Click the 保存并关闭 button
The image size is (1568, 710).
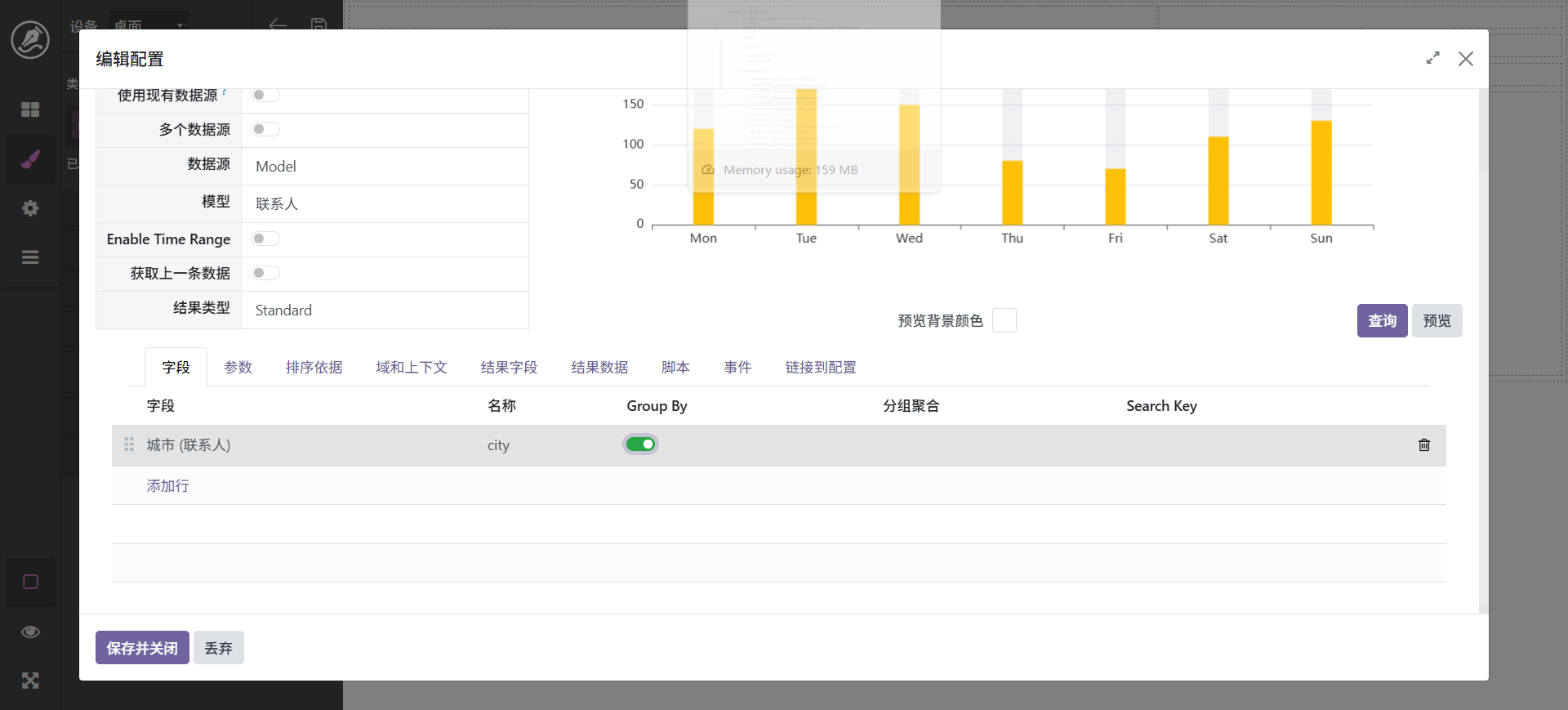[142, 648]
